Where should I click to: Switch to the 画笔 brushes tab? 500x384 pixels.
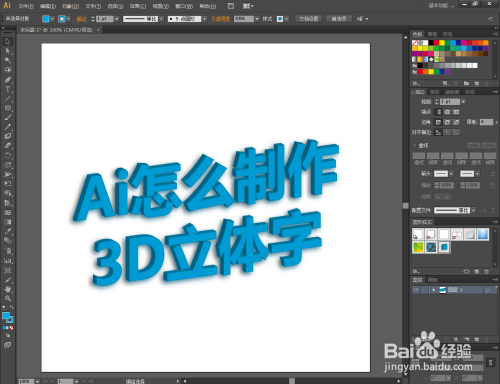432,34
